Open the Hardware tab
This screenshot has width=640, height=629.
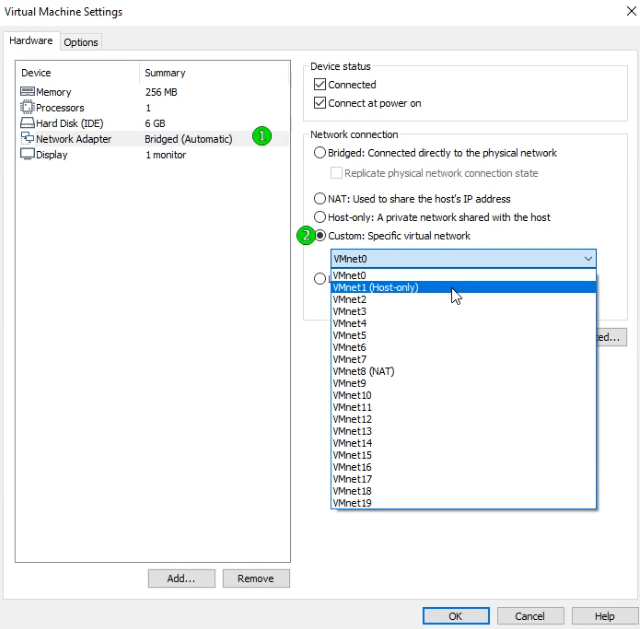tap(31, 41)
